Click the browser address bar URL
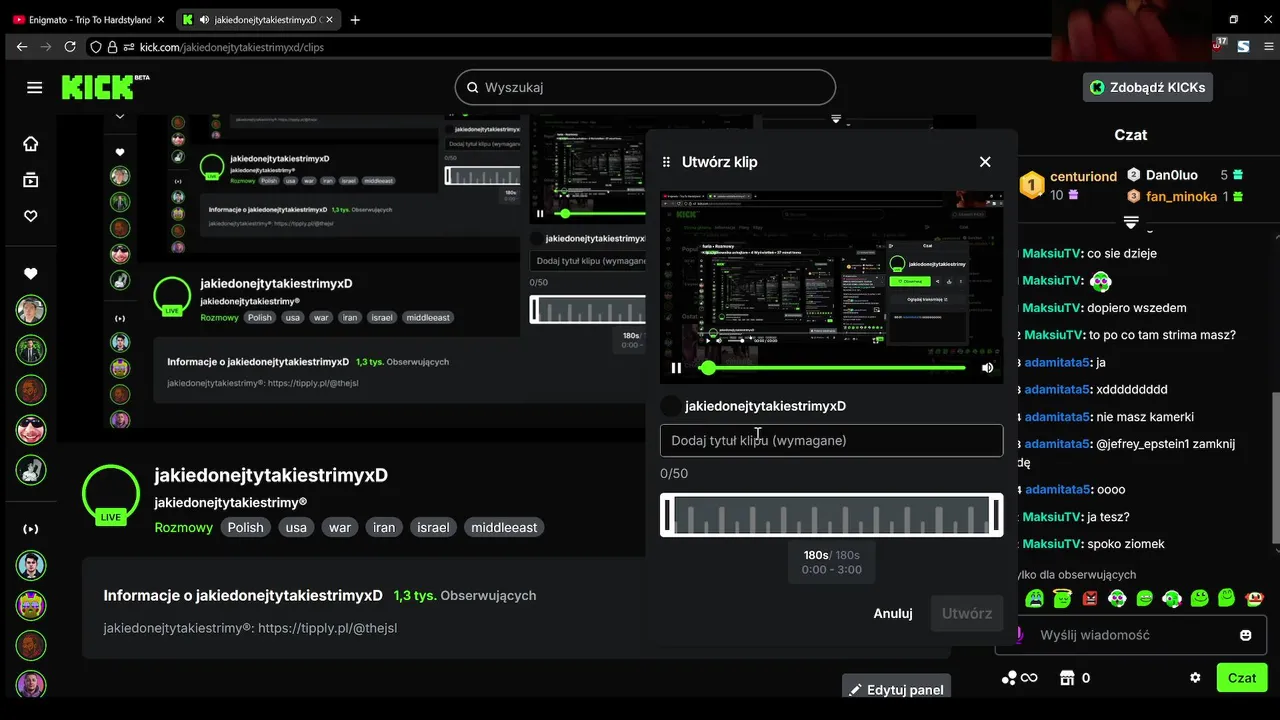This screenshot has width=1280, height=720. (x=232, y=47)
